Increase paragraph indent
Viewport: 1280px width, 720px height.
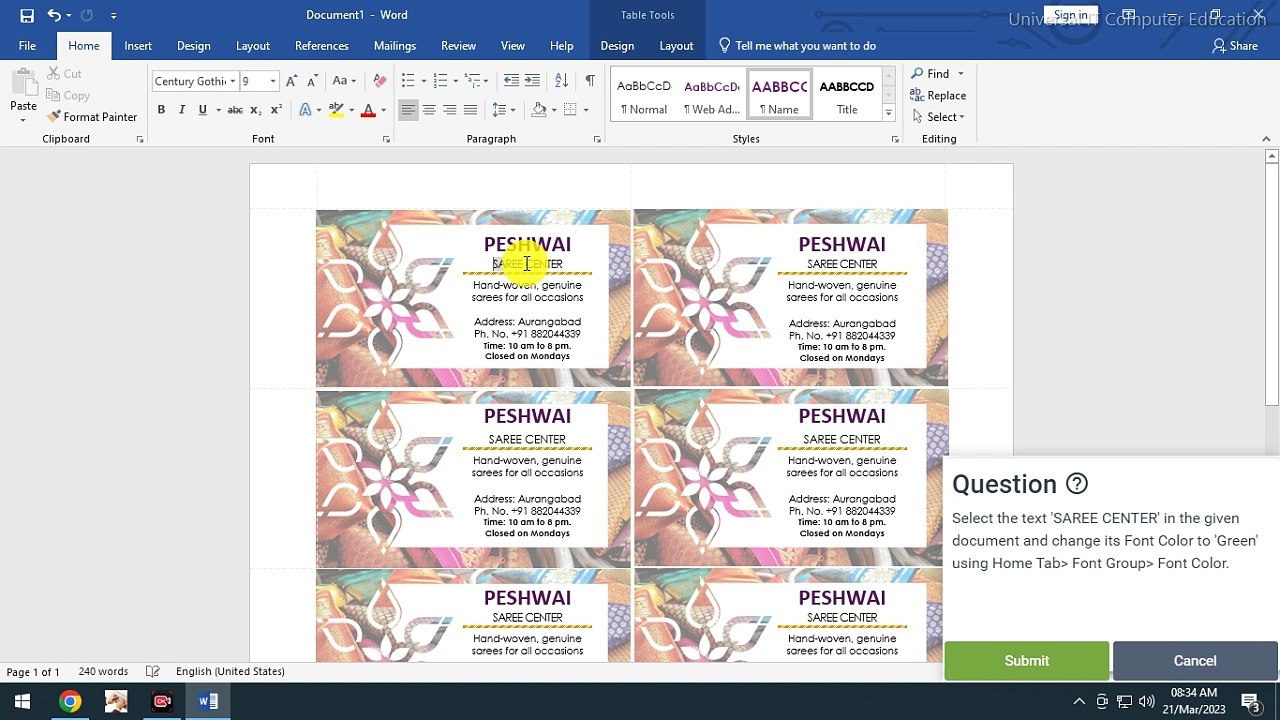tap(532, 81)
